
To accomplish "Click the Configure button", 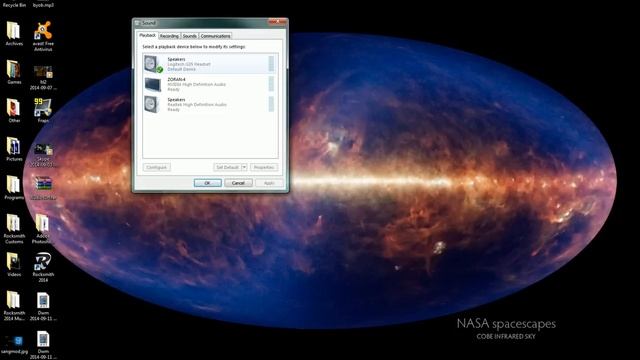I will (x=156, y=167).
